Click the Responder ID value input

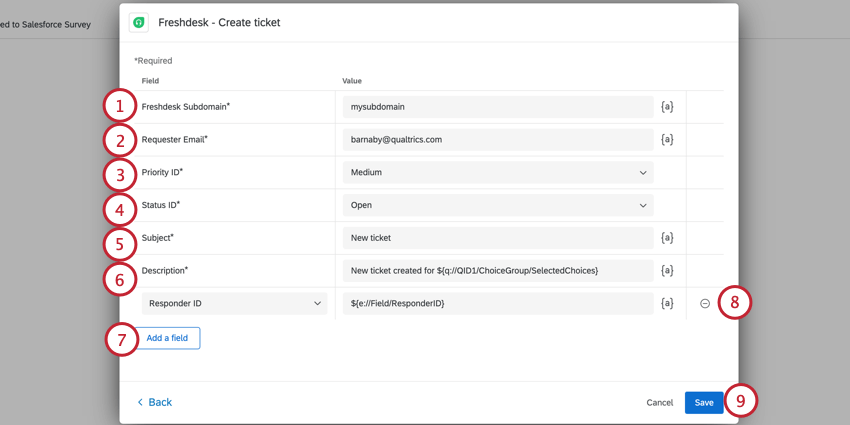497,303
